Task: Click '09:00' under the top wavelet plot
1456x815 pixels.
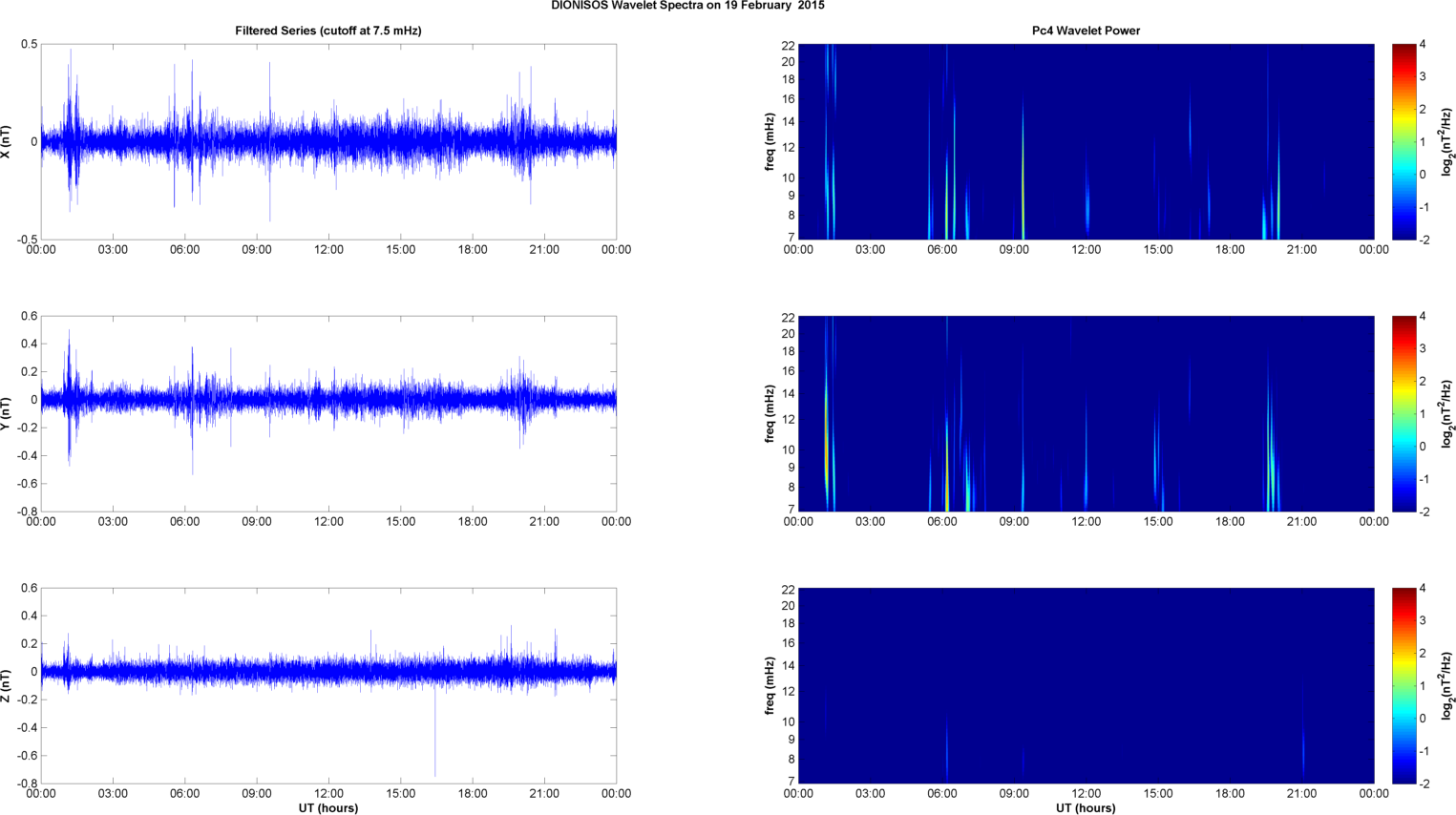Action: [x=1014, y=250]
